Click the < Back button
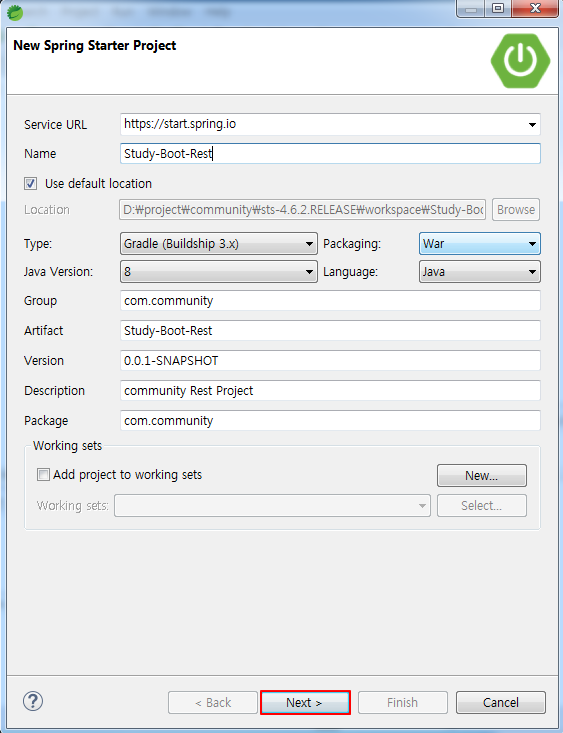 (213, 702)
